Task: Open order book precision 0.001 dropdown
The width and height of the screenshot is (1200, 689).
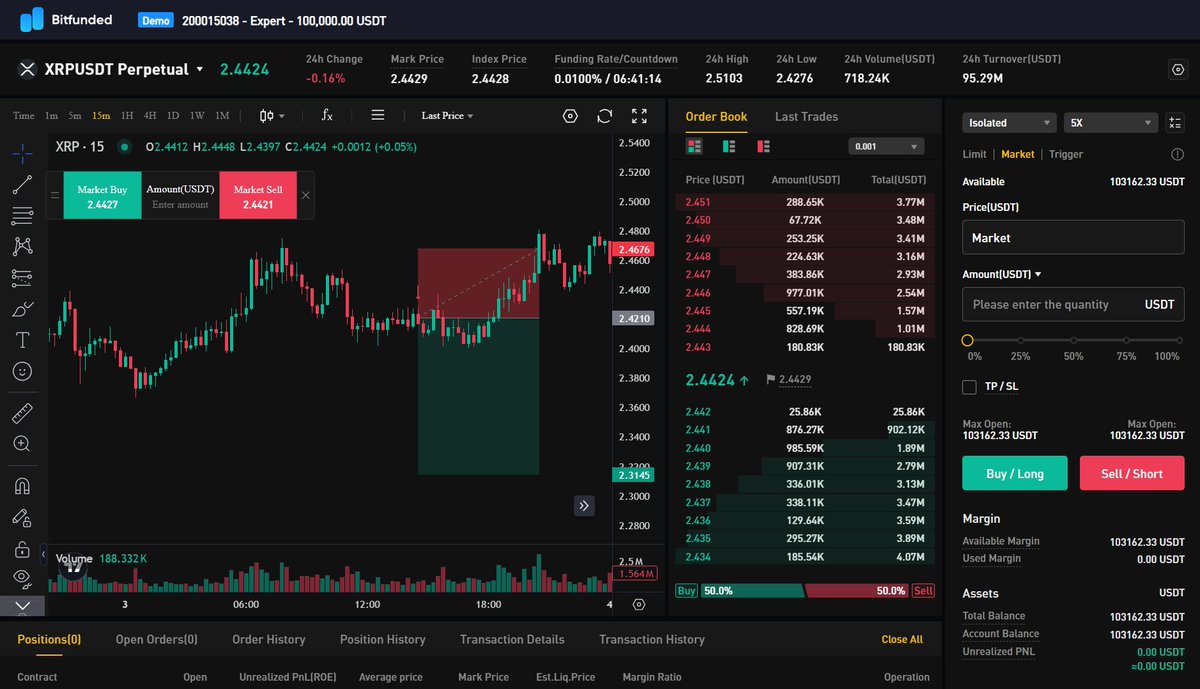Action: [885, 147]
